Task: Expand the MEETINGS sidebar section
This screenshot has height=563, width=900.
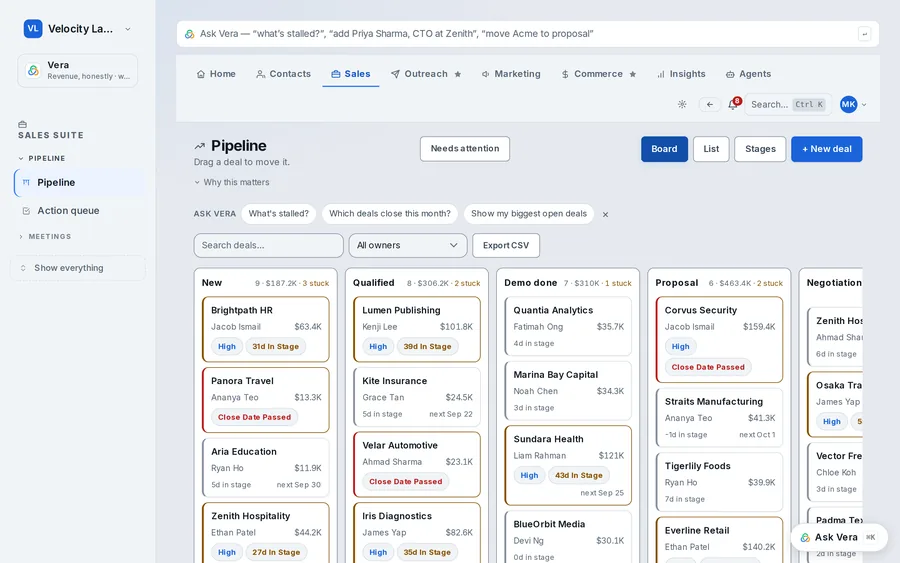Action: 45,236
